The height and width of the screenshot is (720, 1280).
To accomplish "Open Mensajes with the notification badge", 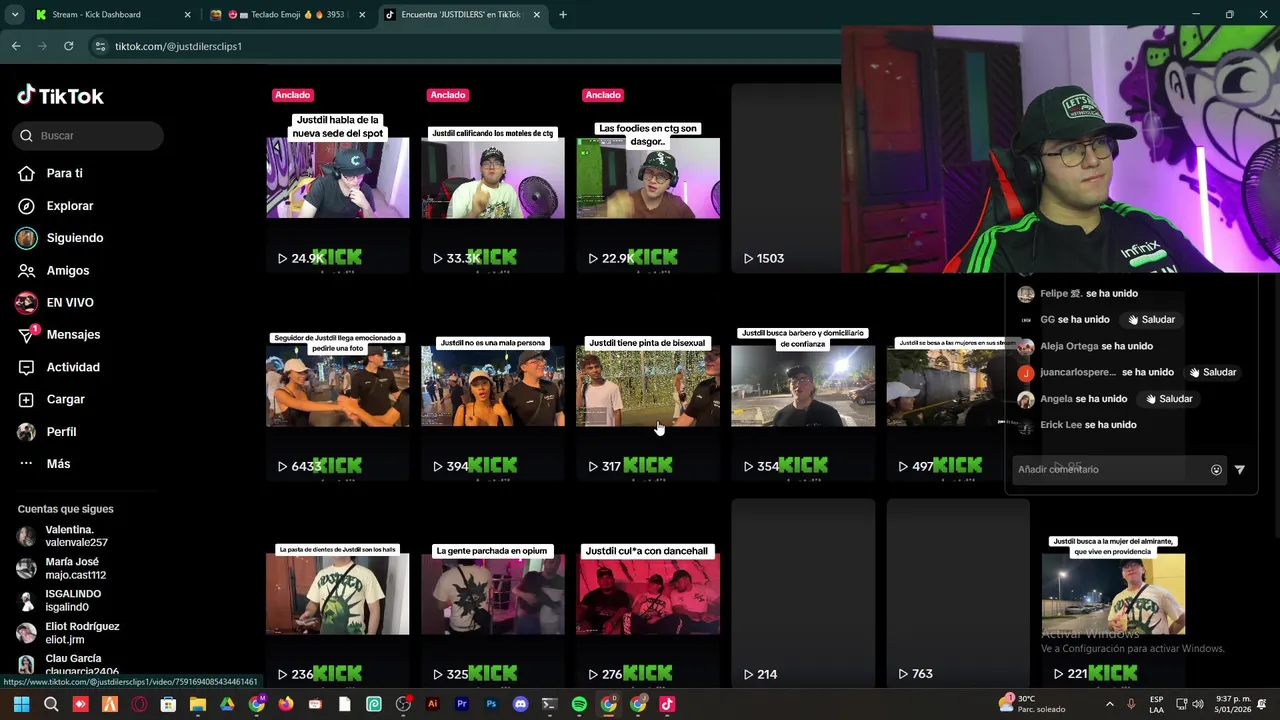I will pos(58,335).
